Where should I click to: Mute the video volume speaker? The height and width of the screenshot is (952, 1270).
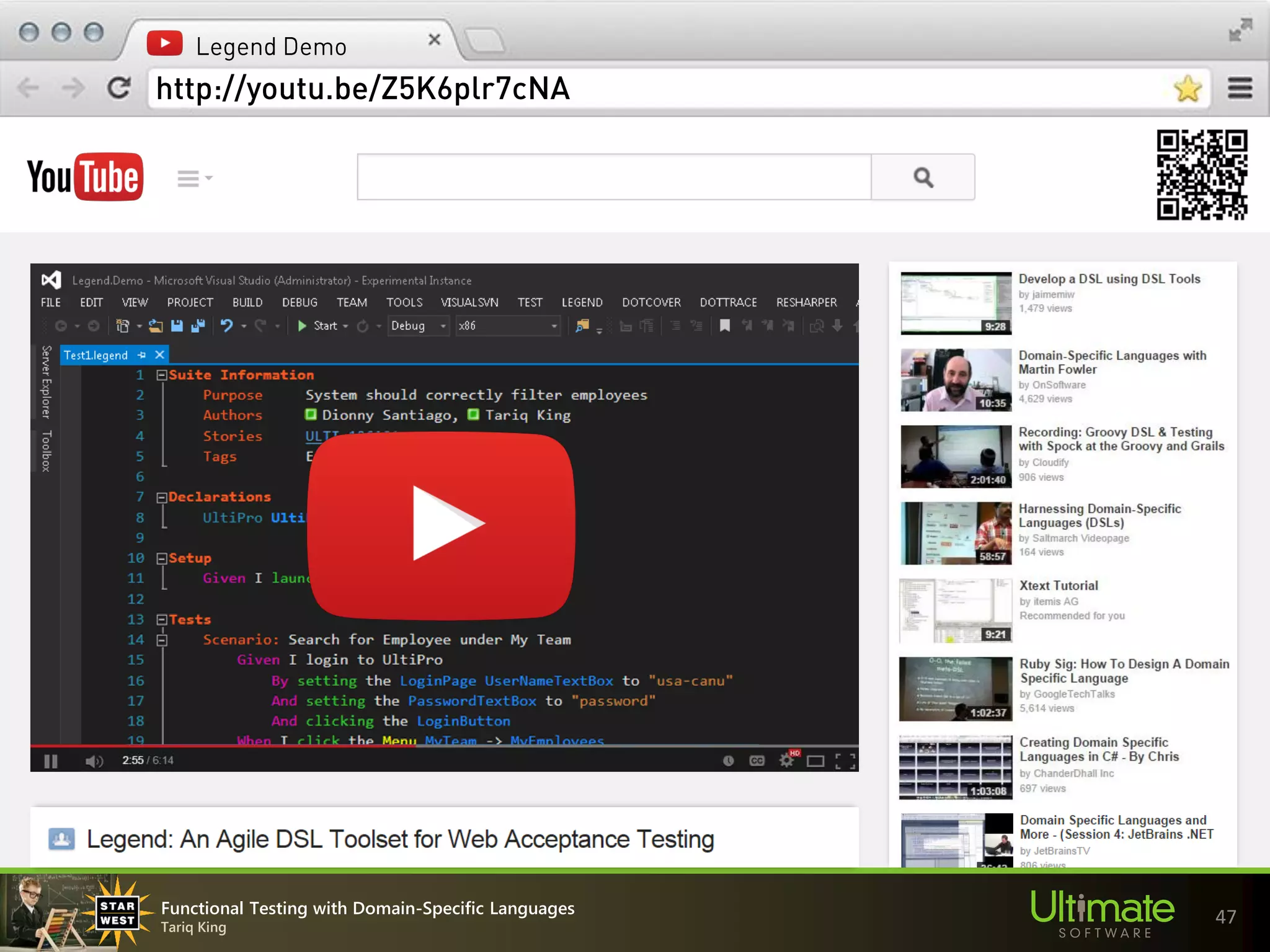click(94, 761)
